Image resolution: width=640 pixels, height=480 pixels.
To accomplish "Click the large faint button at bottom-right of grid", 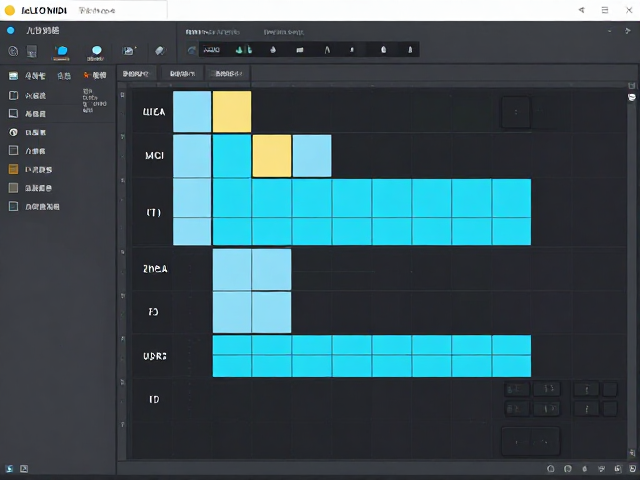I will 531,441.
